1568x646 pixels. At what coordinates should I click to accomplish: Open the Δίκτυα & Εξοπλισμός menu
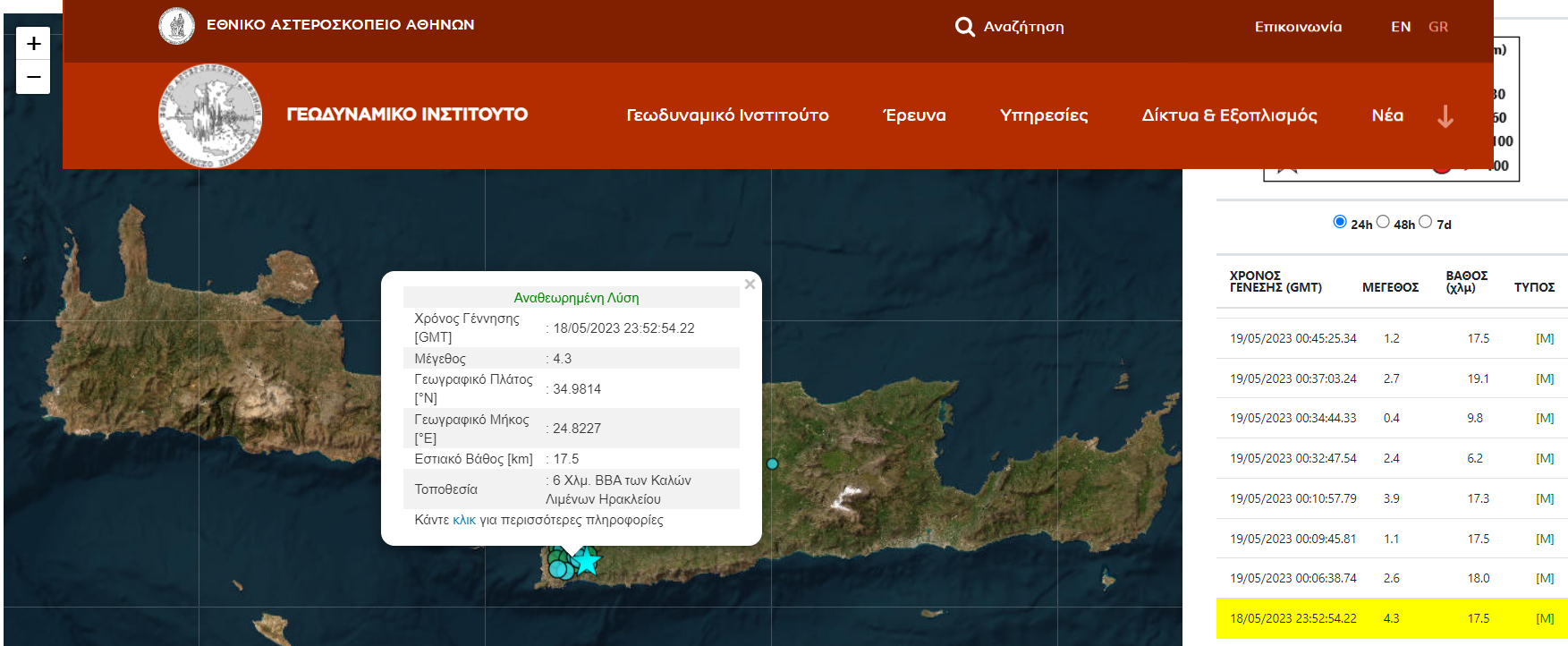1229,115
